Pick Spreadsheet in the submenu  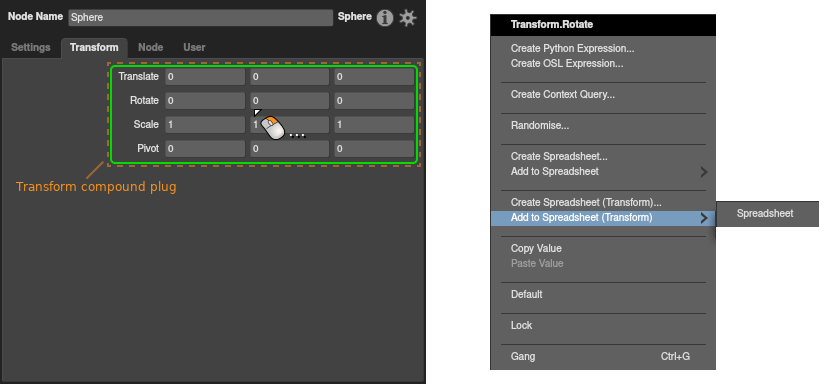(x=767, y=214)
